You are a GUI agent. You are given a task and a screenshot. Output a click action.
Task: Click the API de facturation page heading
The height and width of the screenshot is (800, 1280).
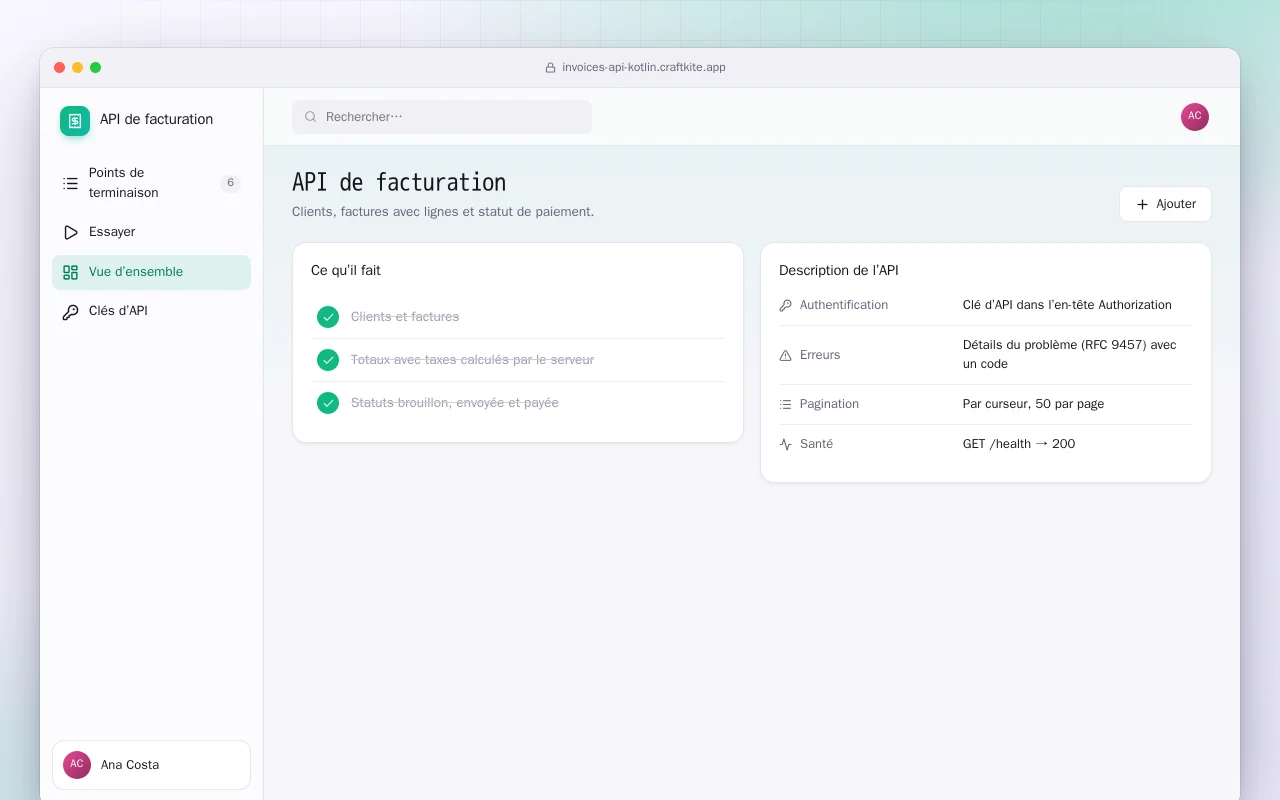click(x=399, y=183)
